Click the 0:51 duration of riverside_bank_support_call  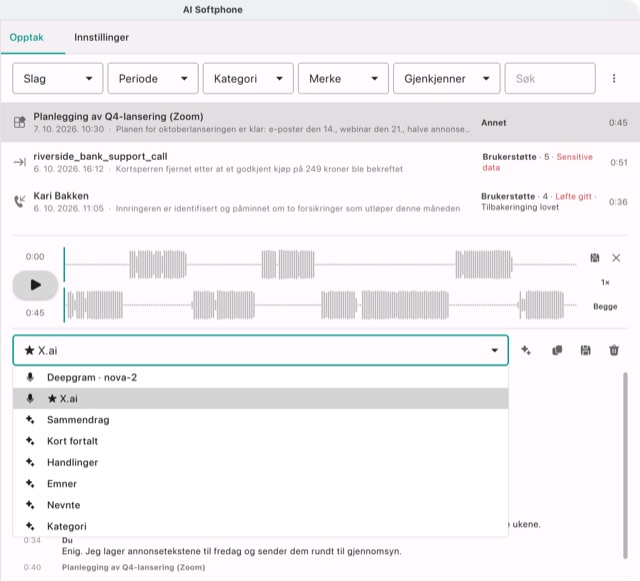(x=619, y=162)
